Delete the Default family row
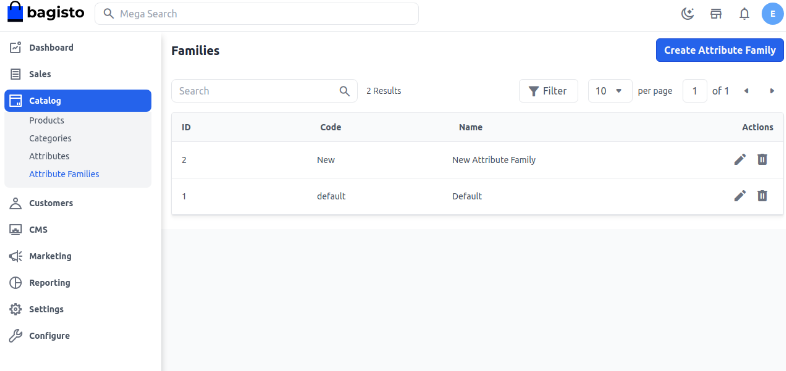 click(762, 196)
